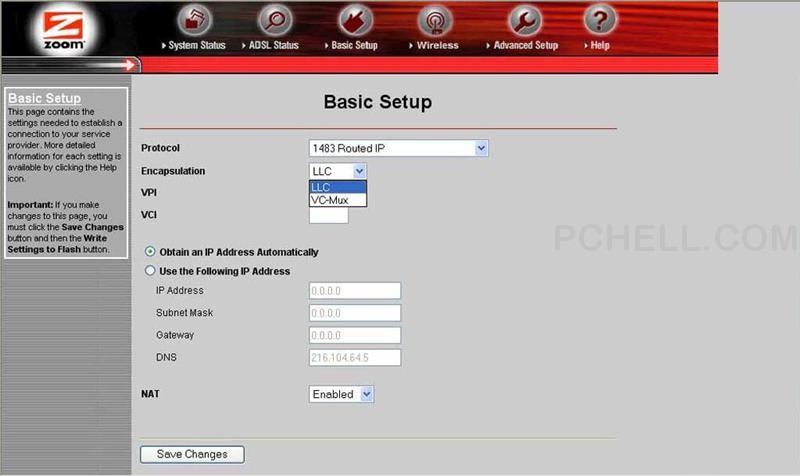Screen dimensions: 800x476
Task: Click the ADSL Status magnifier icon
Action: click(274, 19)
